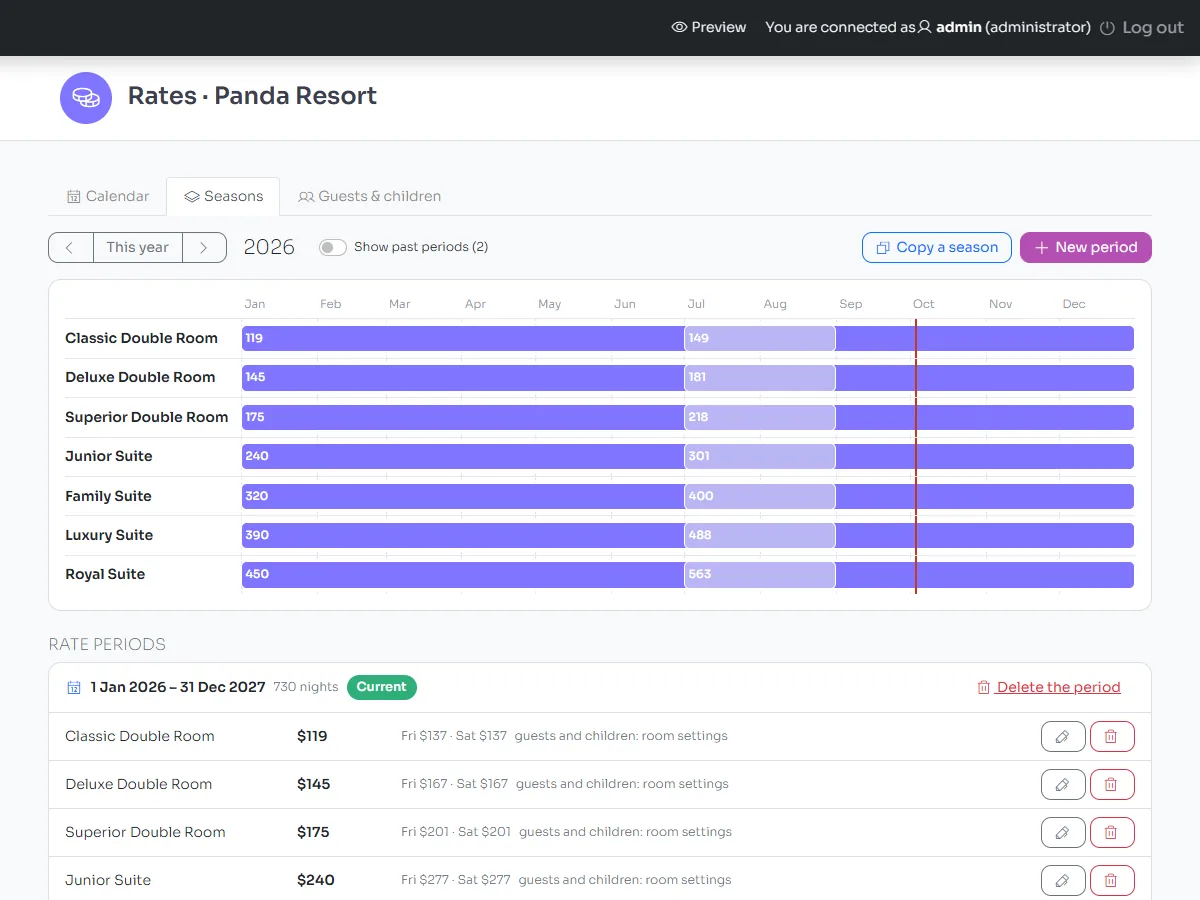
Task: Click the Preview eye icon
Action: pyautogui.click(x=679, y=28)
